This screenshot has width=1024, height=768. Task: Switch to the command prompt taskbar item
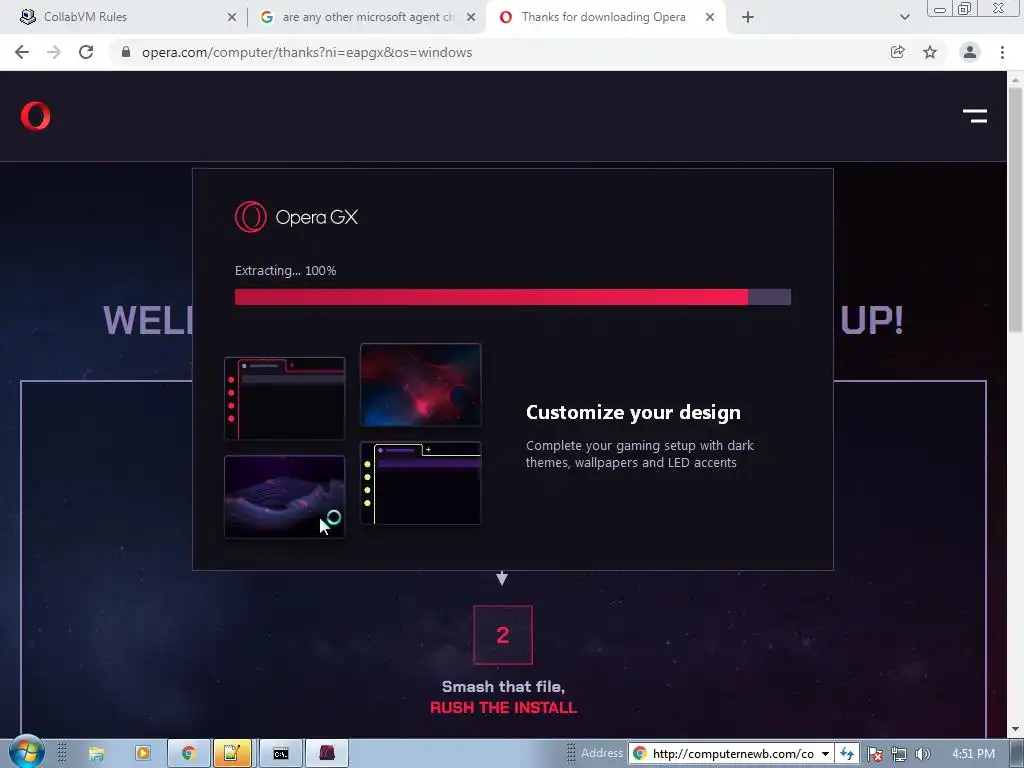281,754
